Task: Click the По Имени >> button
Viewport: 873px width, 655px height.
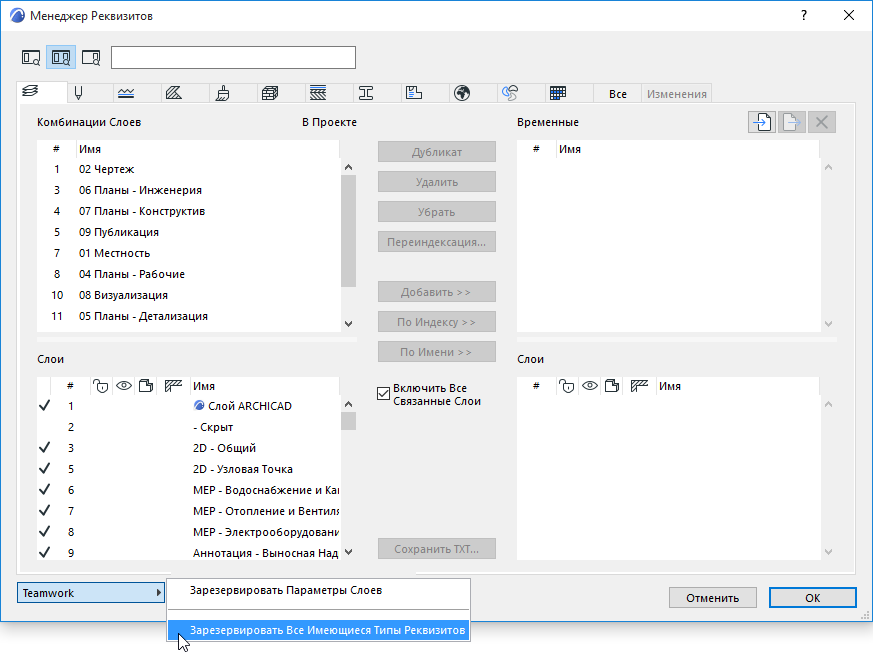Action: tap(436, 352)
